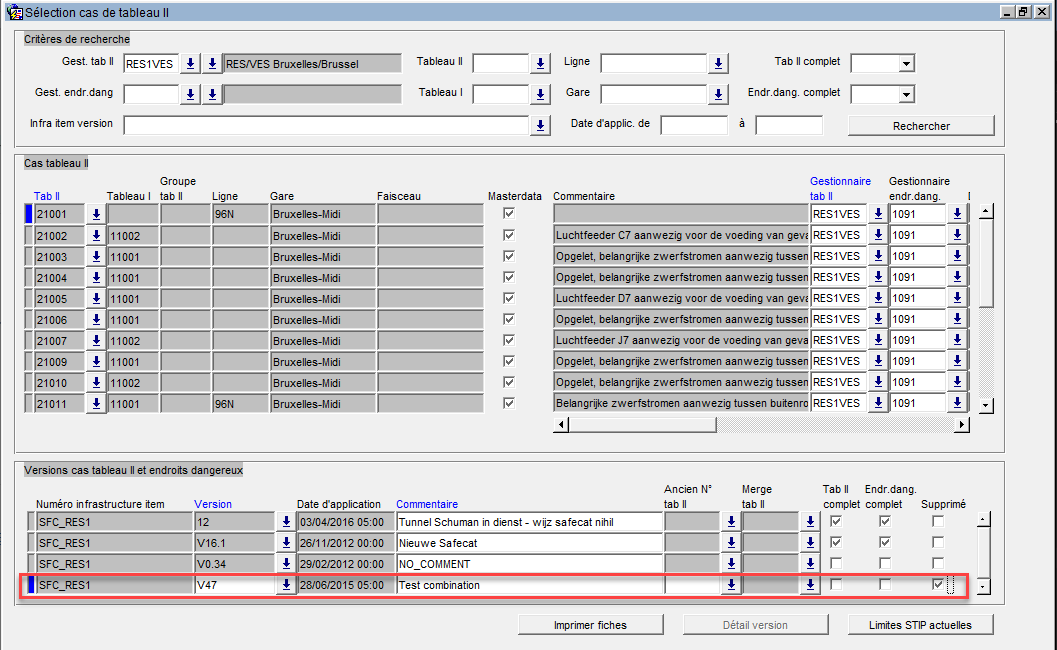Select comment 'Nieuwe Safecat'
Screen dimensions: 1057x650
click(530, 543)
